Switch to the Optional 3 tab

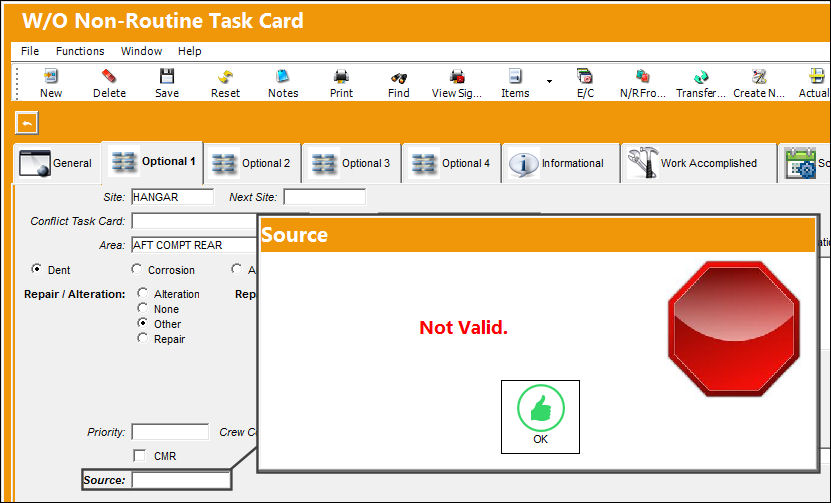352,163
